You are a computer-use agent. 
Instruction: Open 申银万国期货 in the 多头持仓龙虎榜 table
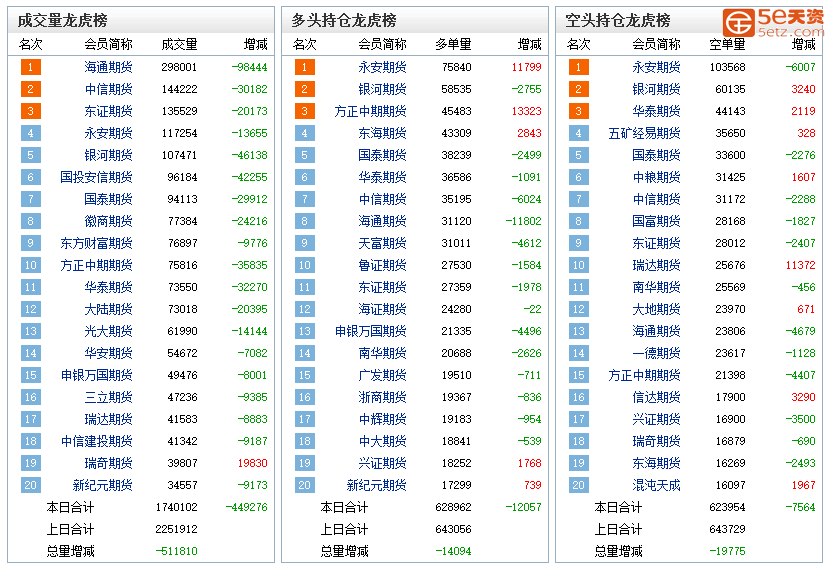(371, 331)
